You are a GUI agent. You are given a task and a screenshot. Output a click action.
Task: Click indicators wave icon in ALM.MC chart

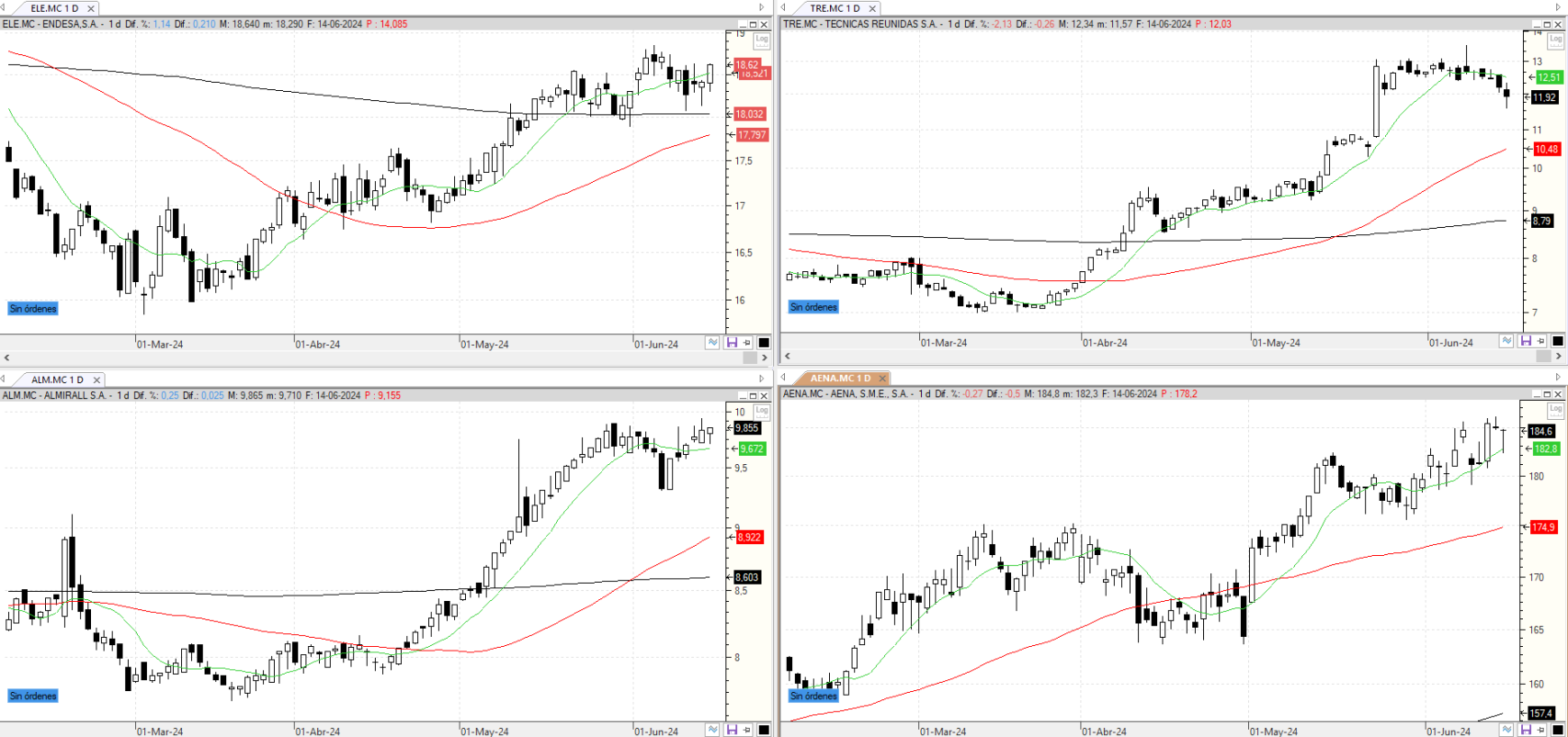pos(712,730)
